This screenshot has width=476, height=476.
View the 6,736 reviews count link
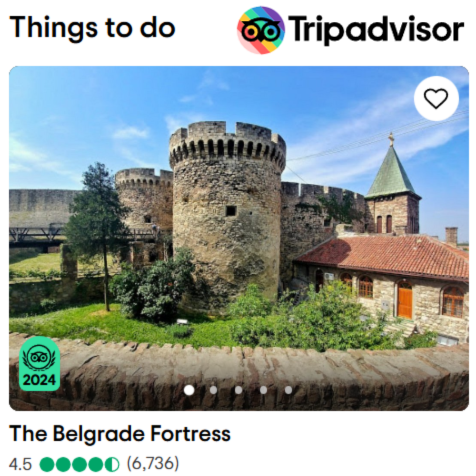pyautogui.click(x=153, y=464)
